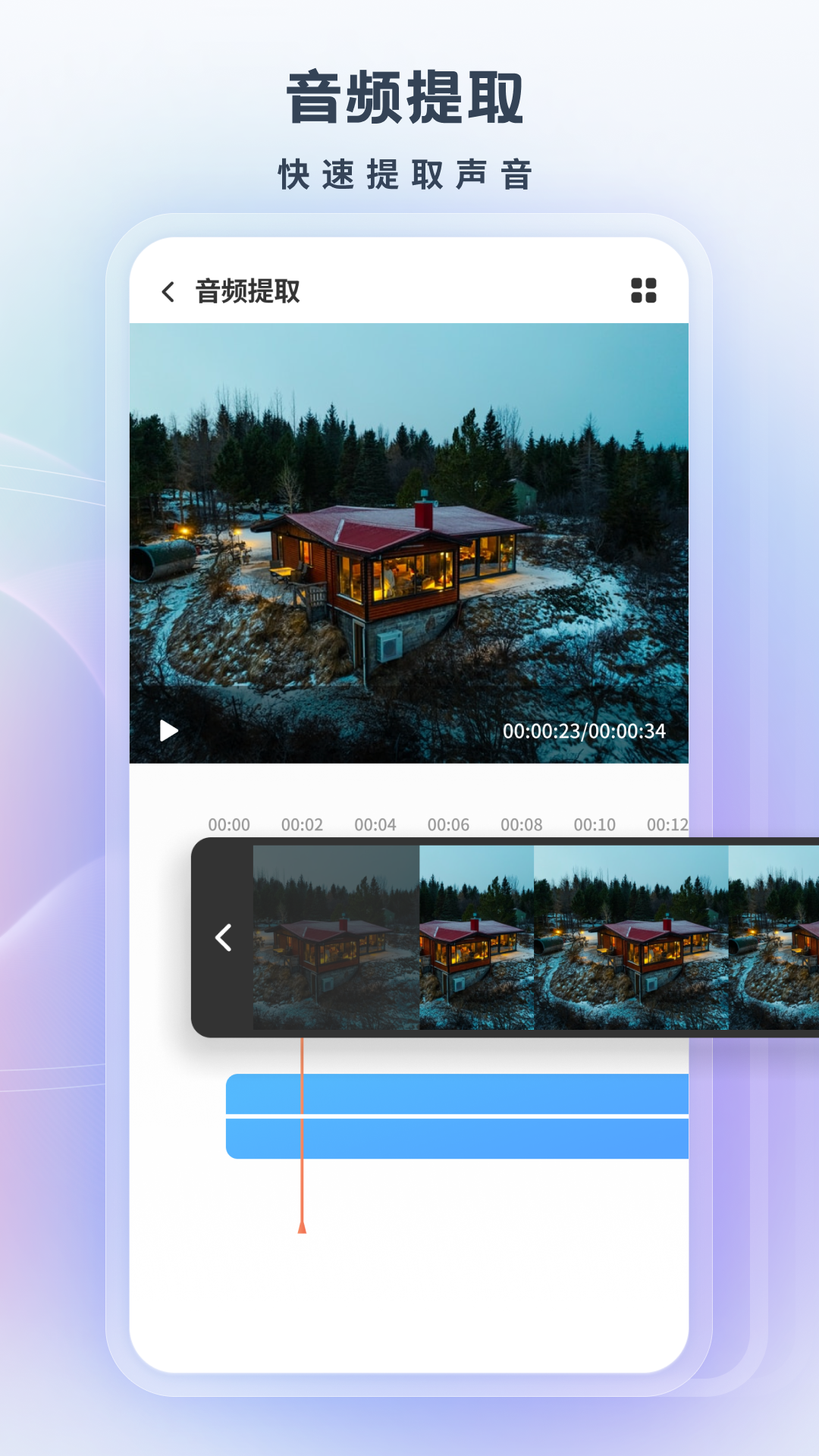This screenshot has height=1456, width=819.
Task: Click the orange playhead marker tip
Action: tap(302, 1226)
